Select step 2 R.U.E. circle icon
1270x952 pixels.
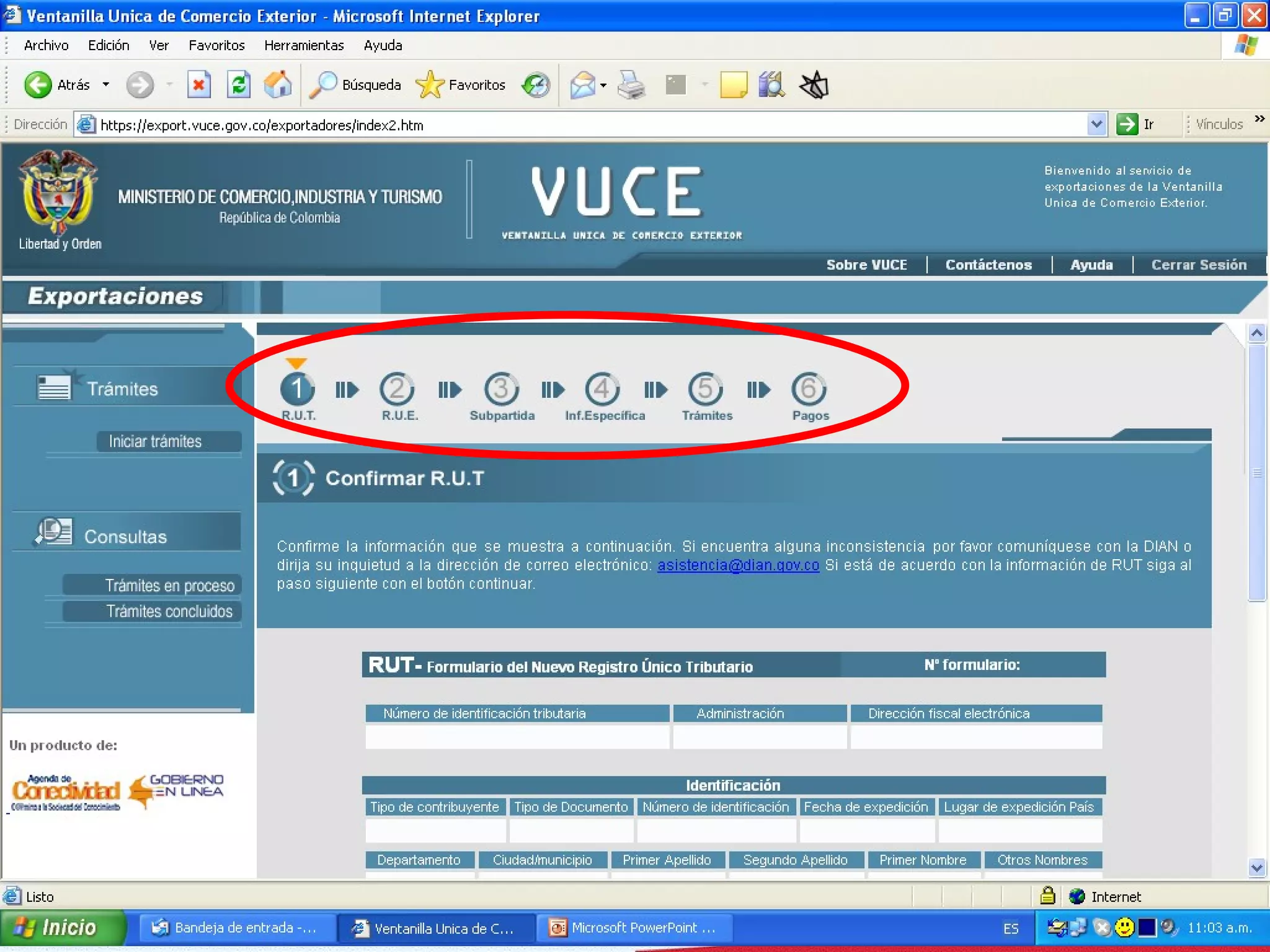[x=397, y=389]
